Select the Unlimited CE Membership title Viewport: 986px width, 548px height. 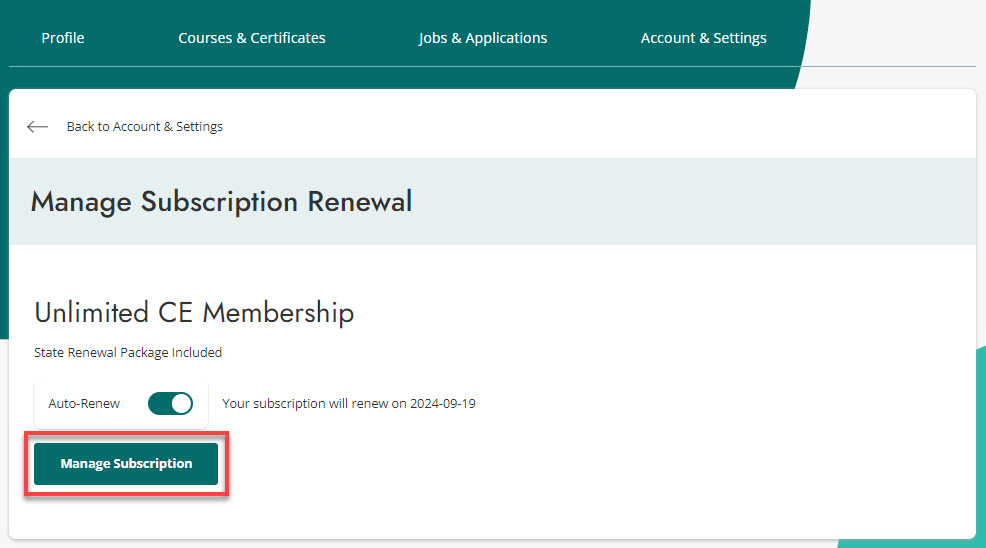(x=194, y=312)
